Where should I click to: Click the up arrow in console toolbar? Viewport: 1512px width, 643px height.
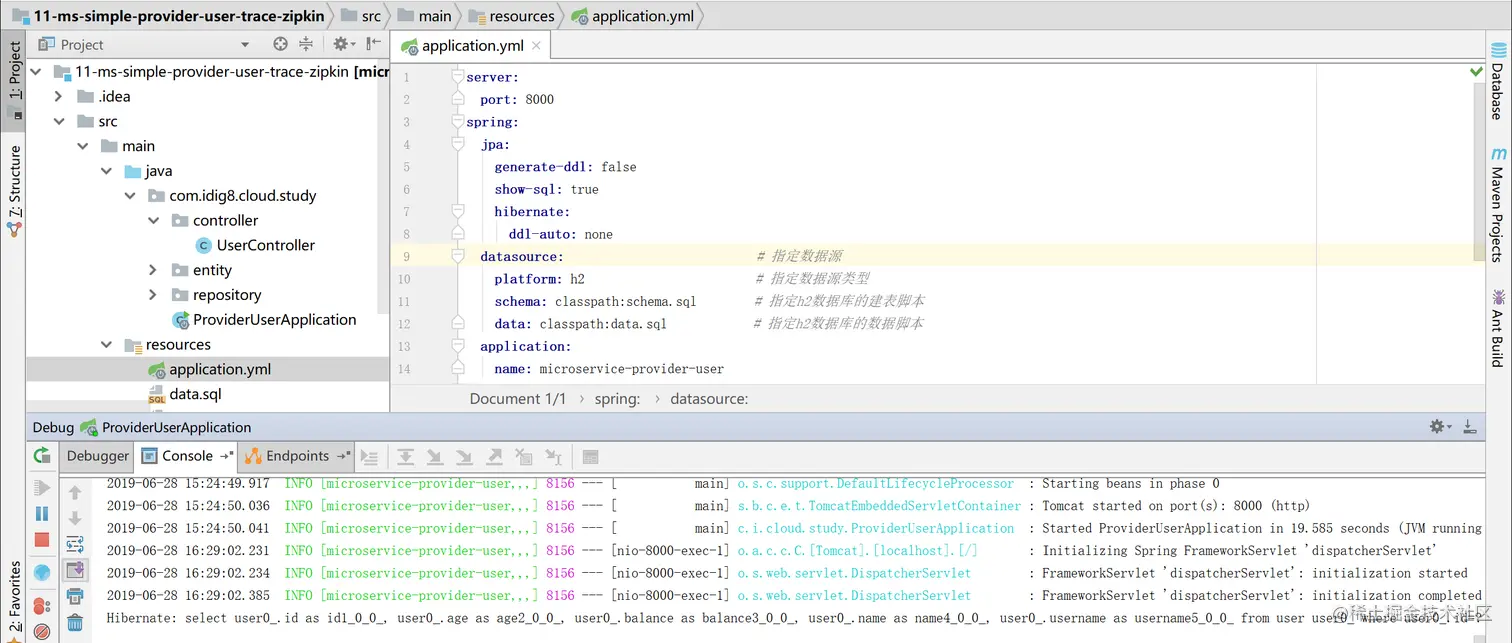[x=75, y=493]
